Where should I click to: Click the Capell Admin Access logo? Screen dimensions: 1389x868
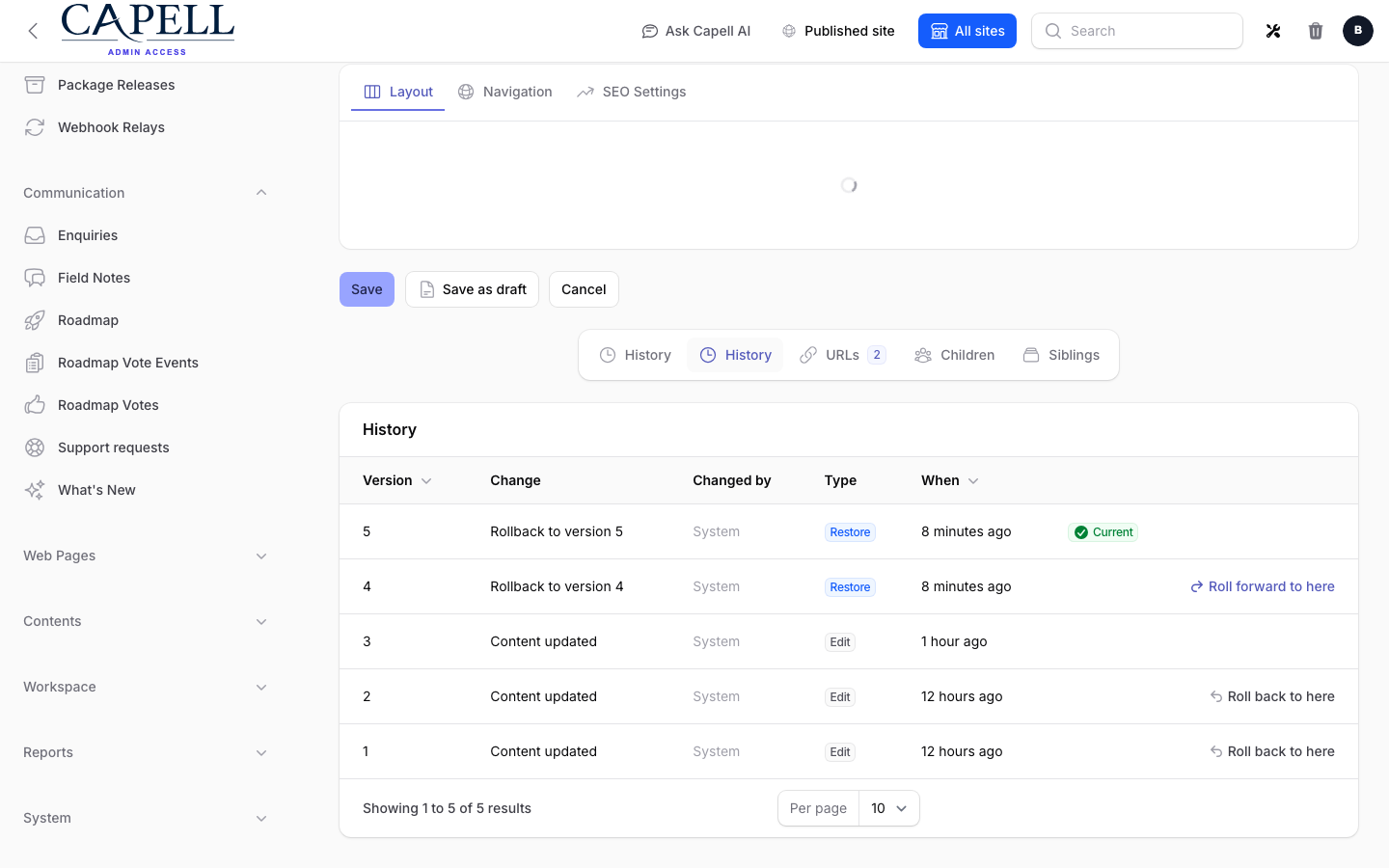(x=148, y=30)
